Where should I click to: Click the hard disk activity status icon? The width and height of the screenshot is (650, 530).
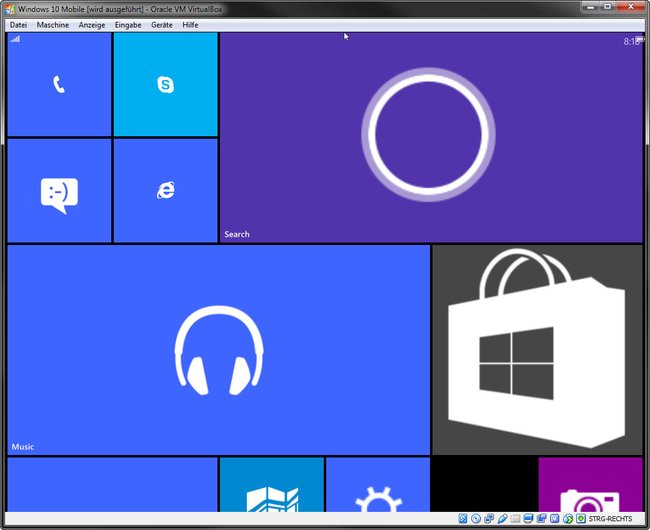pyautogui.click(x=463, y=518)
